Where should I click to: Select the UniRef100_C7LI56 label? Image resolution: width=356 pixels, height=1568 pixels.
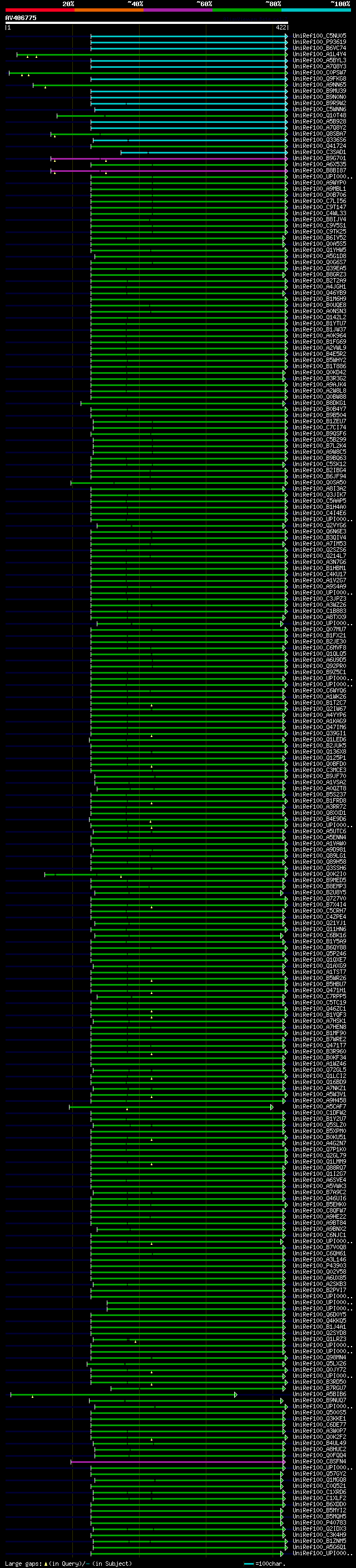(319, 201)
